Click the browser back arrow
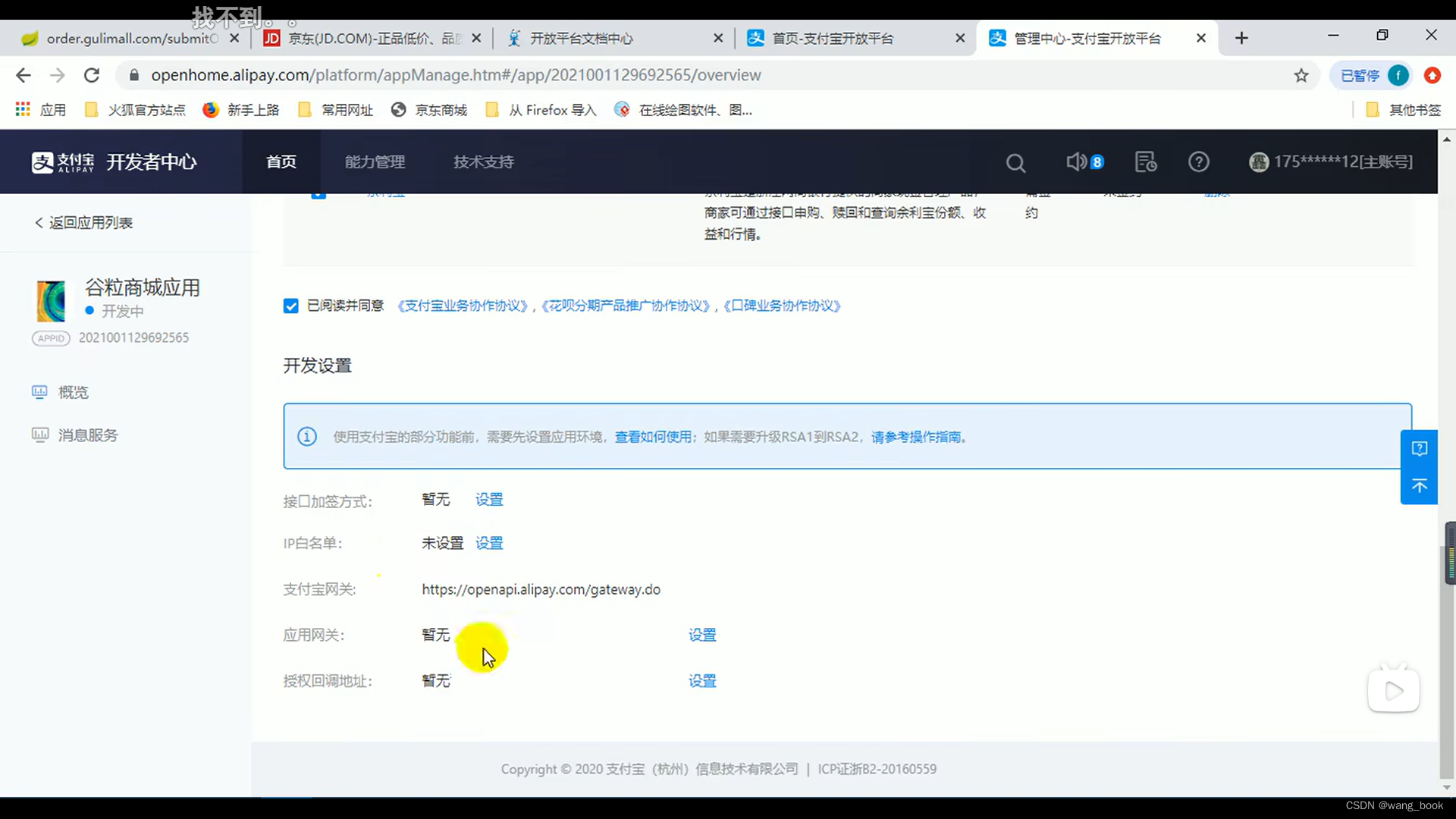This screenshot has height=819, width=1456. pos(24,75)
